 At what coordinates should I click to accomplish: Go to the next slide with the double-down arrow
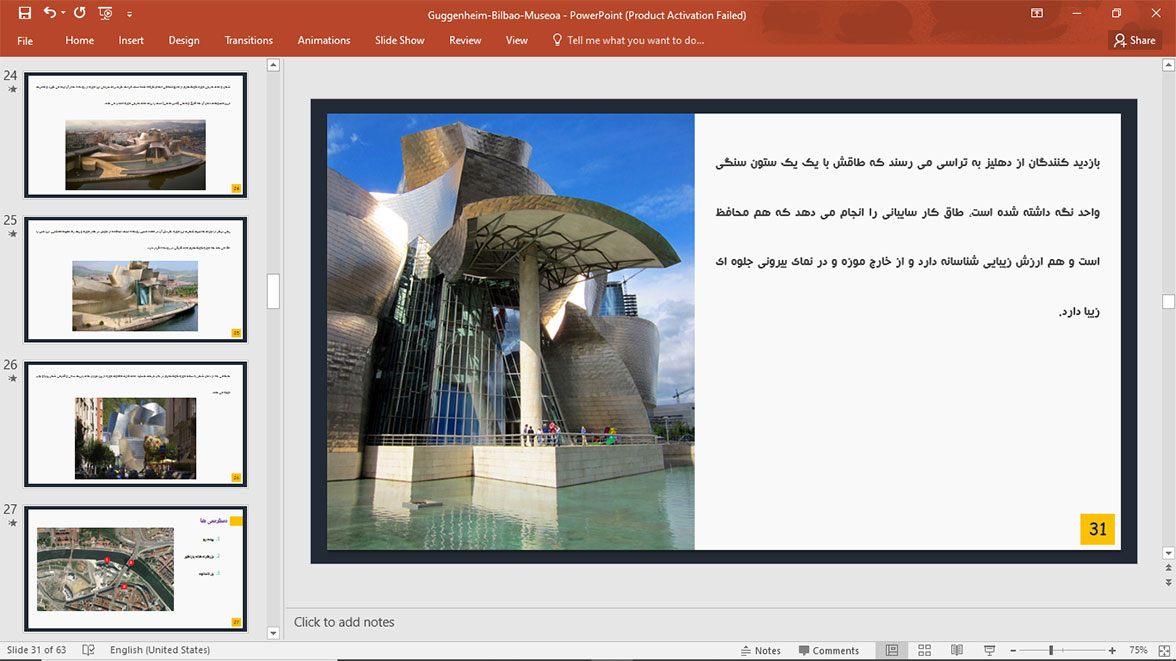tap(1168, 582)
